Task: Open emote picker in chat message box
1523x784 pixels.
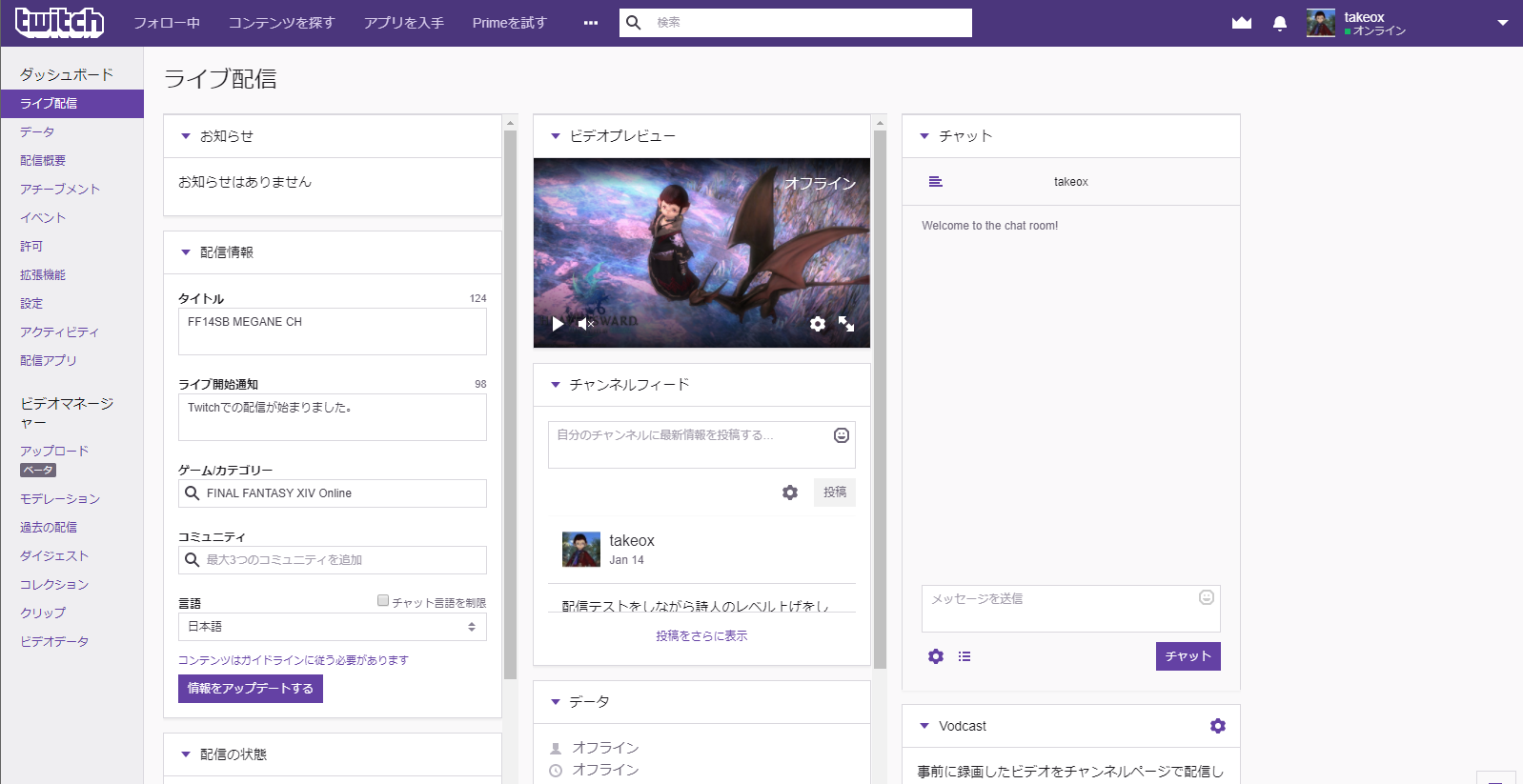Action: (x=1207, y=597)
